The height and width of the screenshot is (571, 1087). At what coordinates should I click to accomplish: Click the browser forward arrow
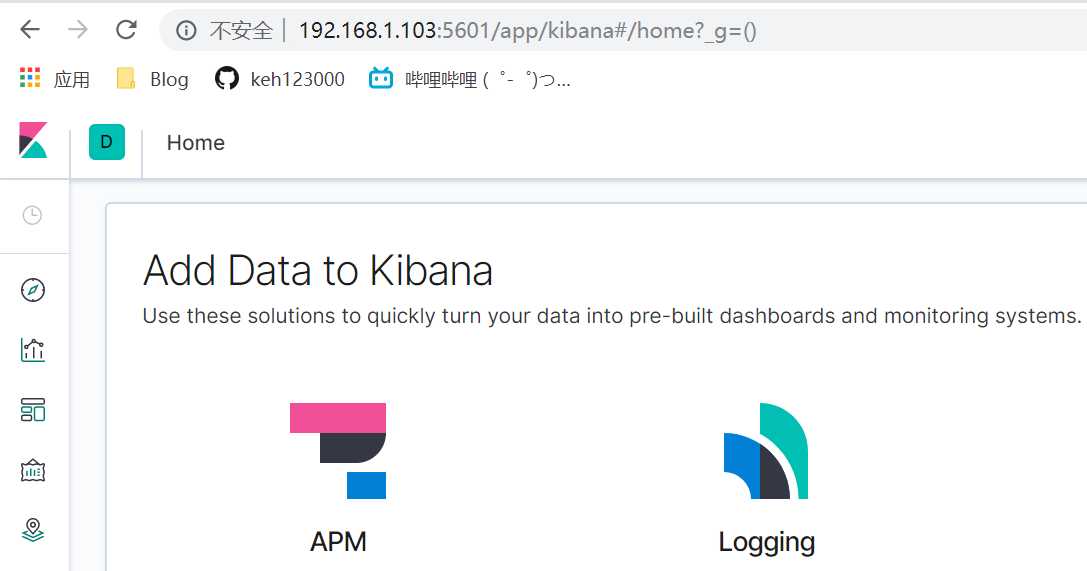(x=77, y=30)
